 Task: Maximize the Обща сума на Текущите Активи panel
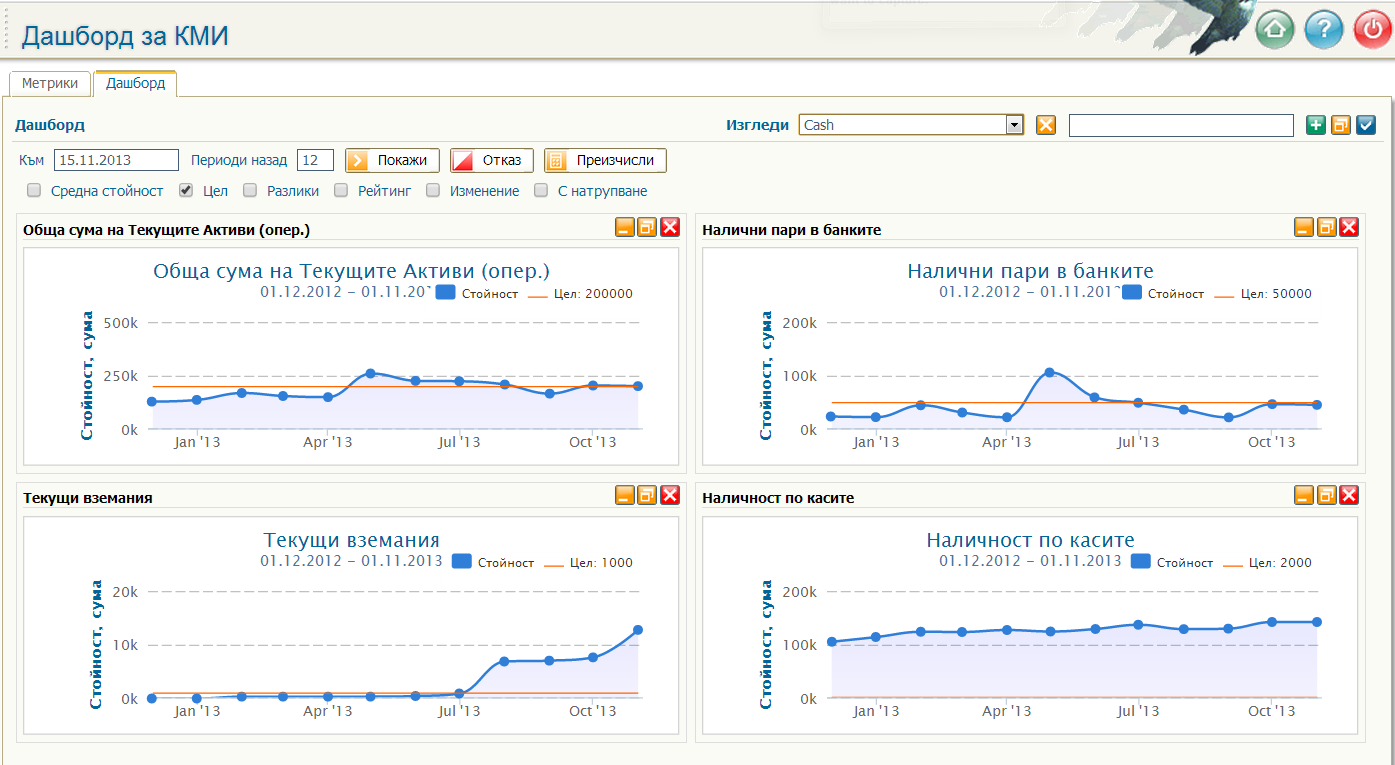click(x=647, y=227)
